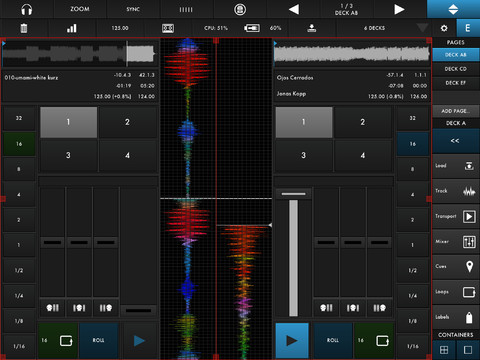Open the Transport section
The width and height of the screenshot is (480, 360).
[x=456, y=216]
